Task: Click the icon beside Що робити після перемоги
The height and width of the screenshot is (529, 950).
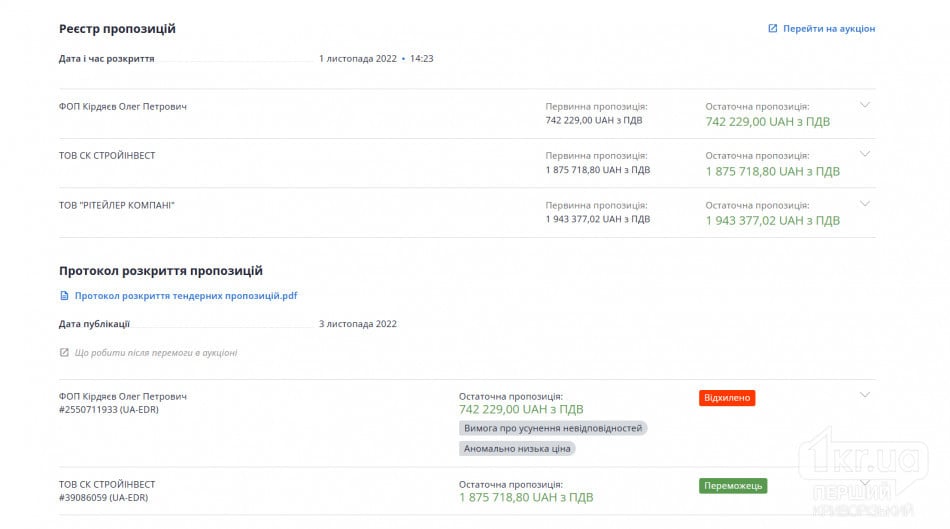Action: tap(64, 353)
